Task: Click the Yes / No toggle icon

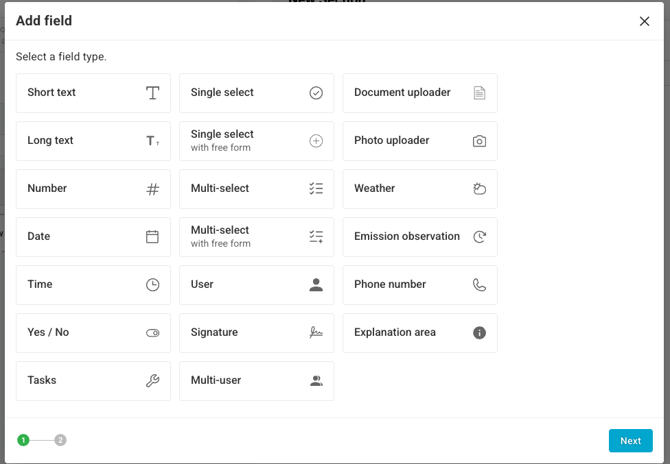Action: [153, 333]
